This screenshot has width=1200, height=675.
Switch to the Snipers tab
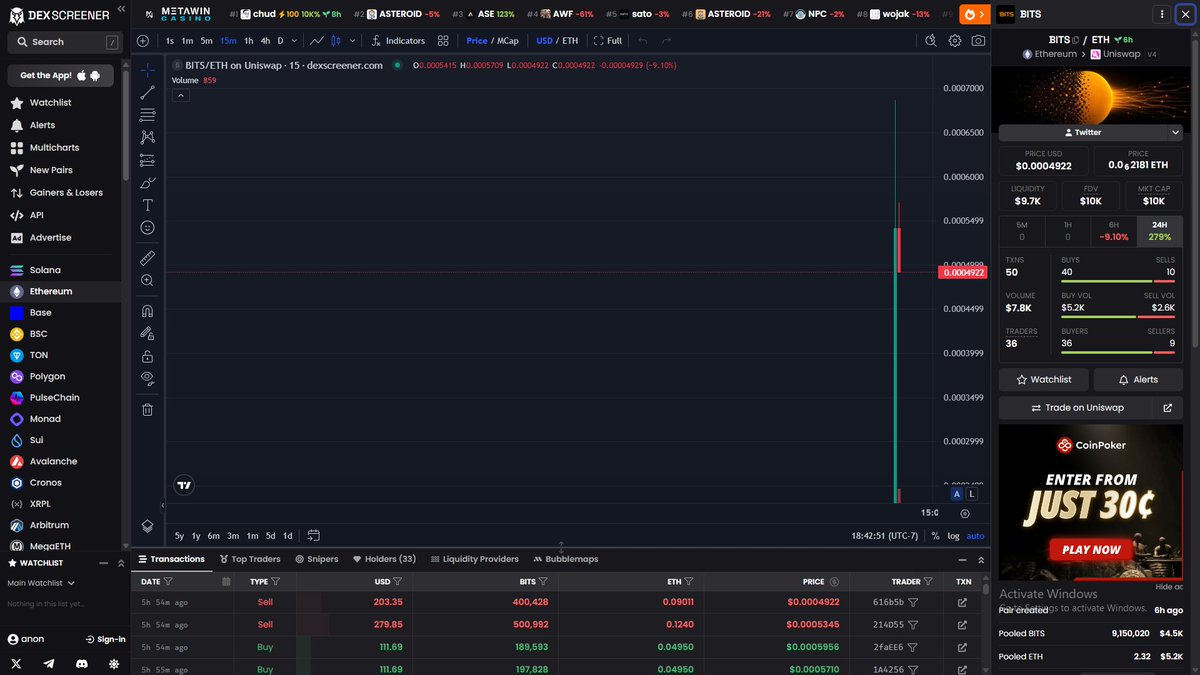click(x=316, y=559)
